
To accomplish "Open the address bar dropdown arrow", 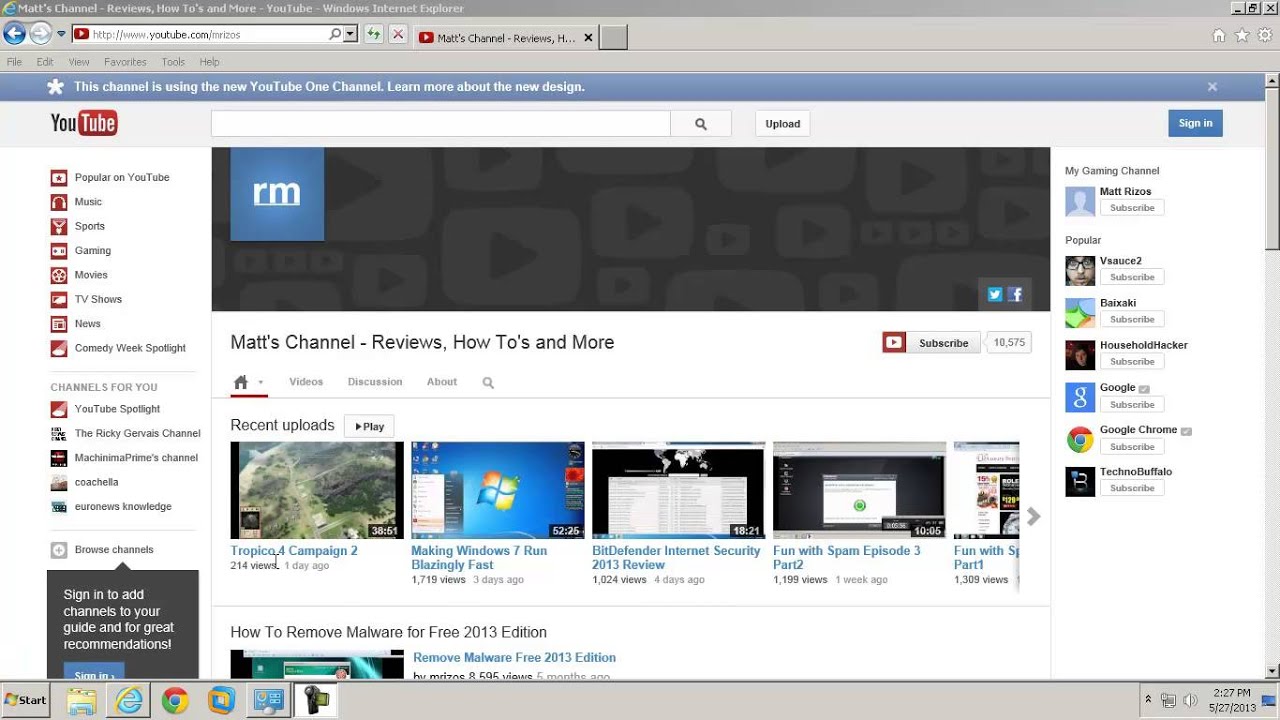I will pyautogui.click(x=350, y=34).
